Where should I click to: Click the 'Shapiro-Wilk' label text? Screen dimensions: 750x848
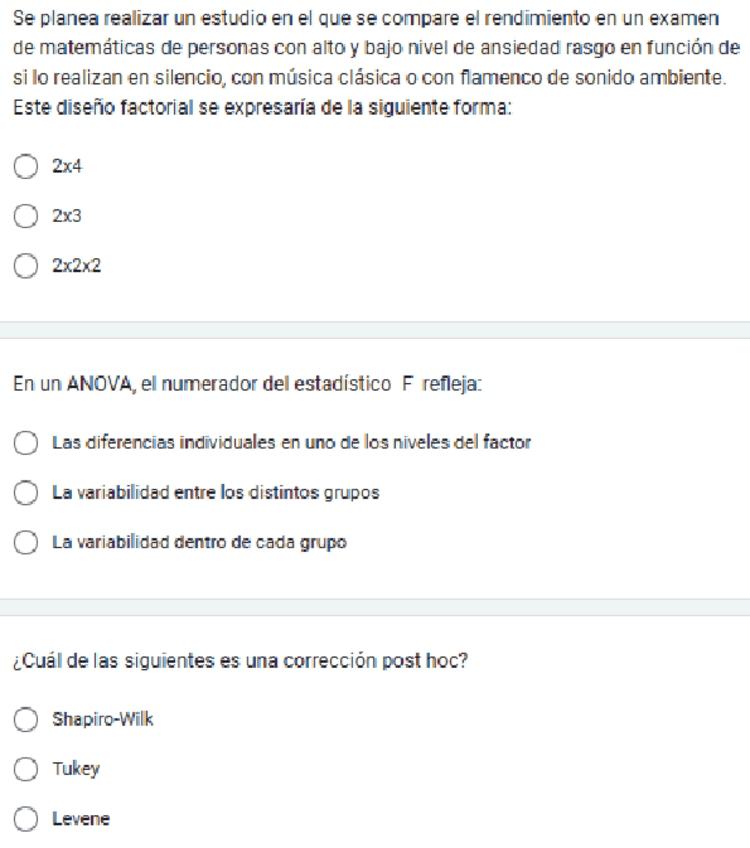click(x=103, y=719)
